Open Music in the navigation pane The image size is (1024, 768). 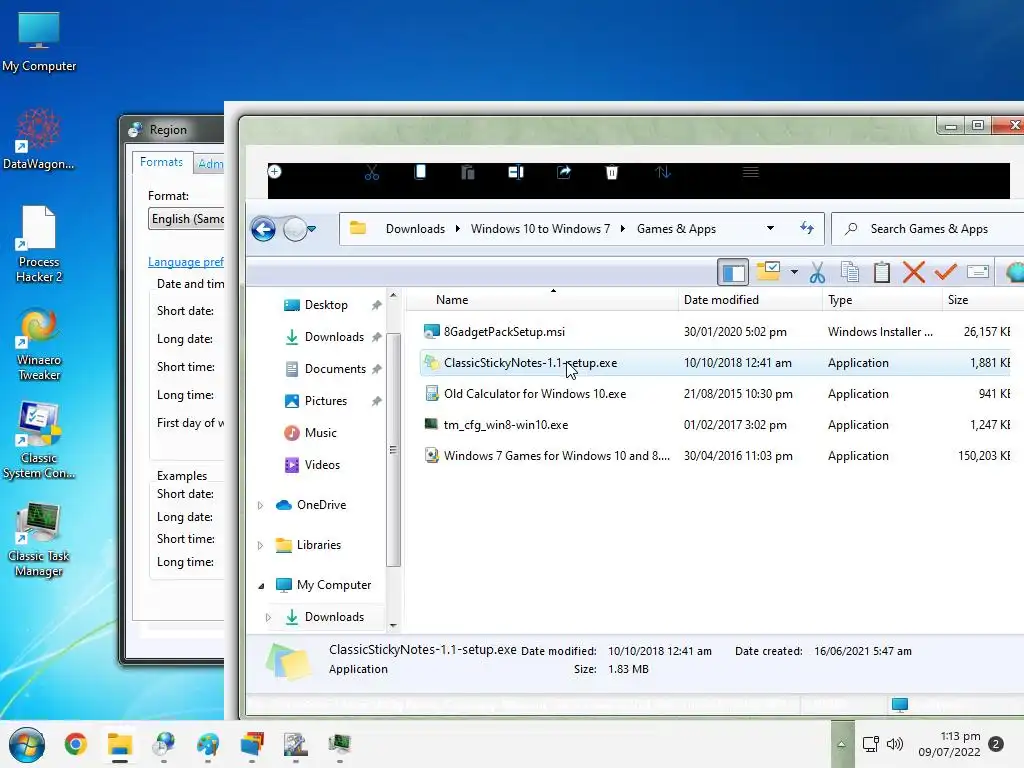click(x=320, y=433)
